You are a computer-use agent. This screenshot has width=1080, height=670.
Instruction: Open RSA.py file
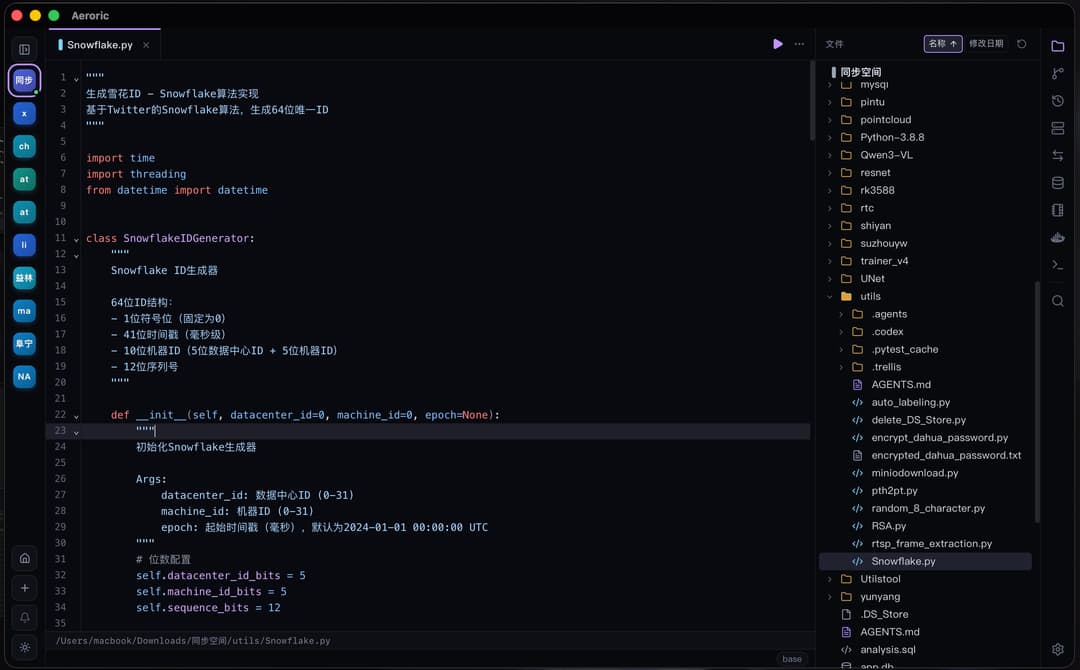pyautogui.click(x=926, y=526)
